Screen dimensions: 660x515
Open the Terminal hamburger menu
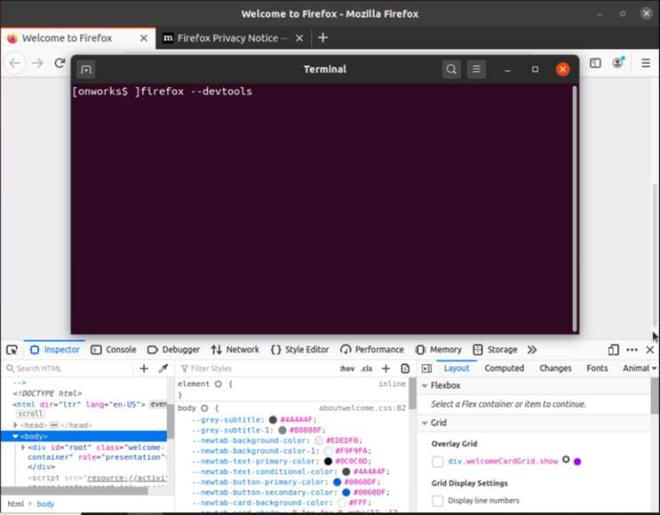(x=476, y=69)
